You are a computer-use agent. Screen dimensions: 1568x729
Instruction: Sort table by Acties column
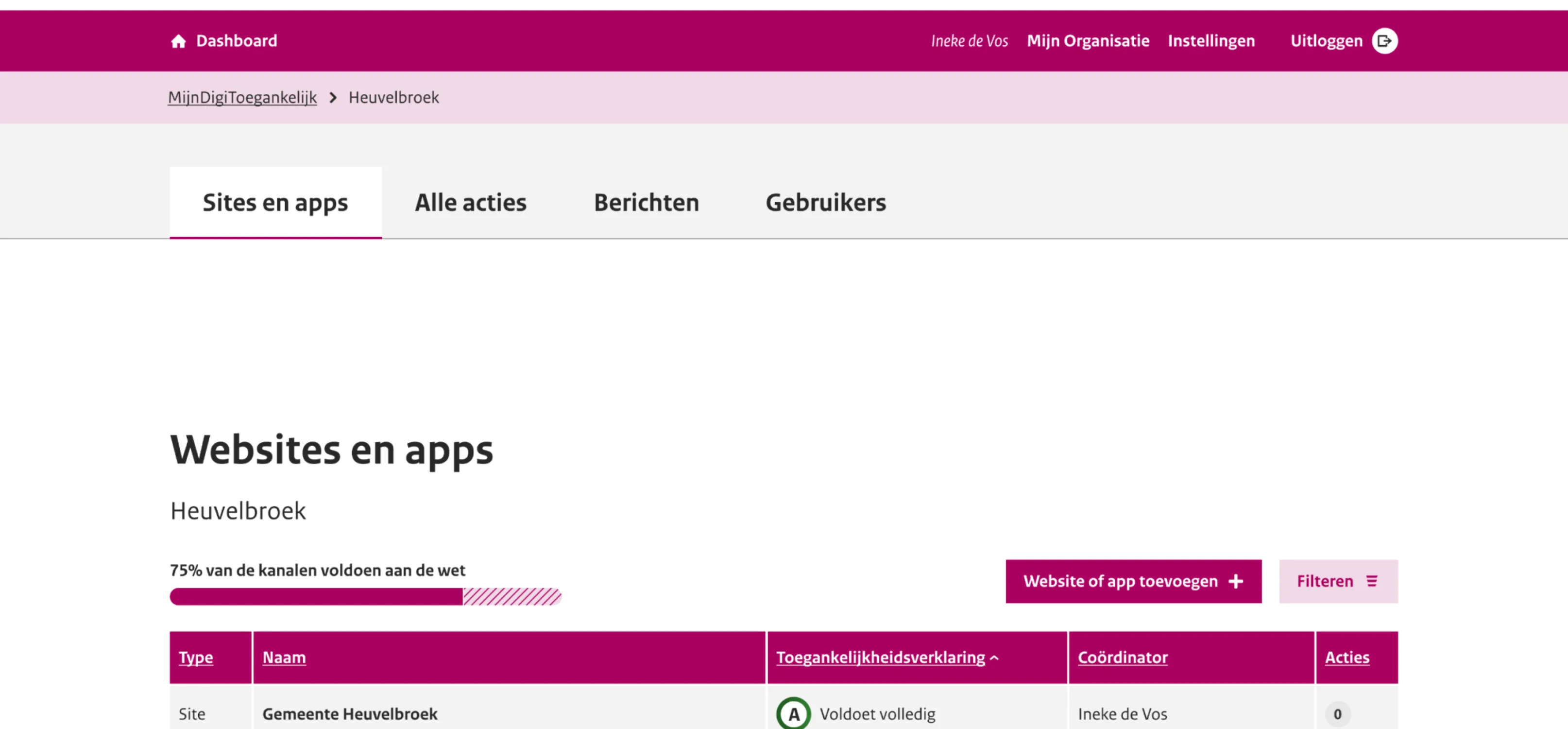tap(1346, 657)
